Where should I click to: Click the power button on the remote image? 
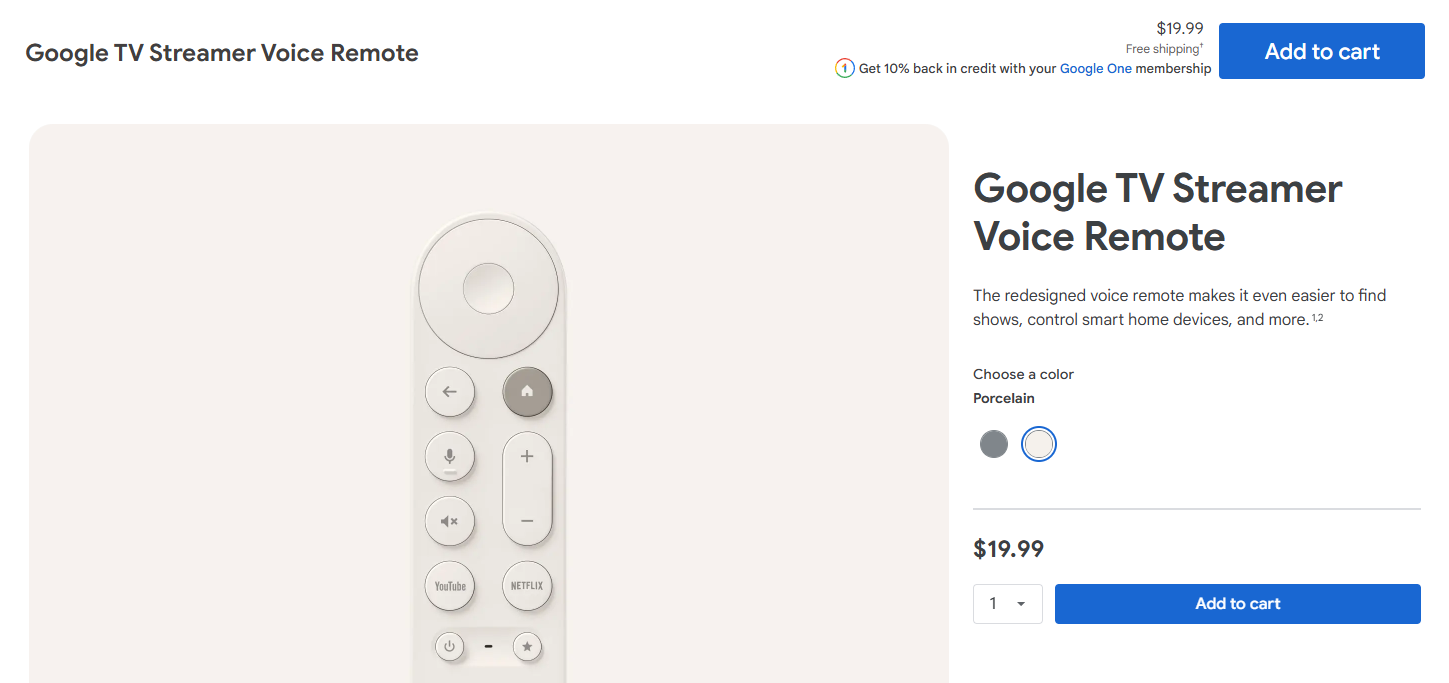click(450, 647)
